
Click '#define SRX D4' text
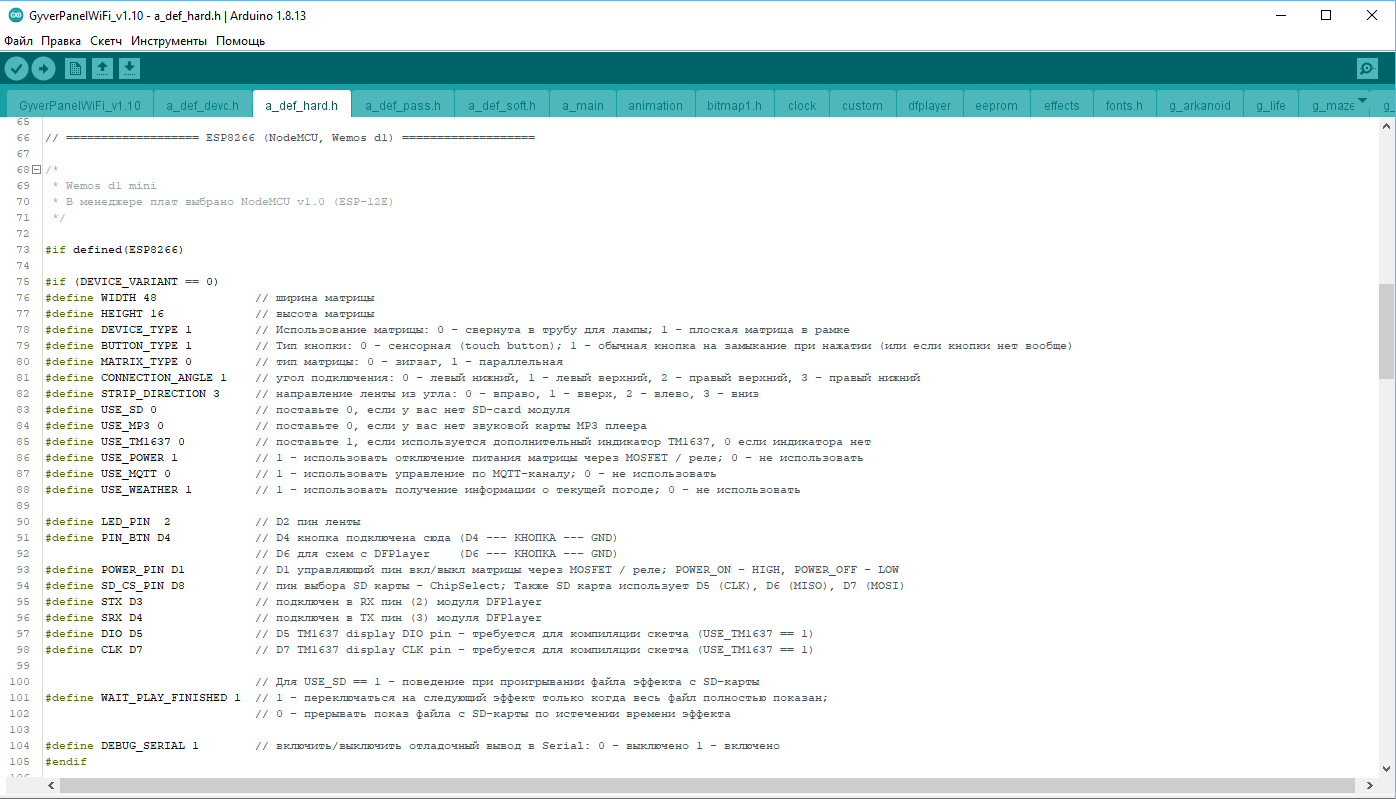coord(94,618)
